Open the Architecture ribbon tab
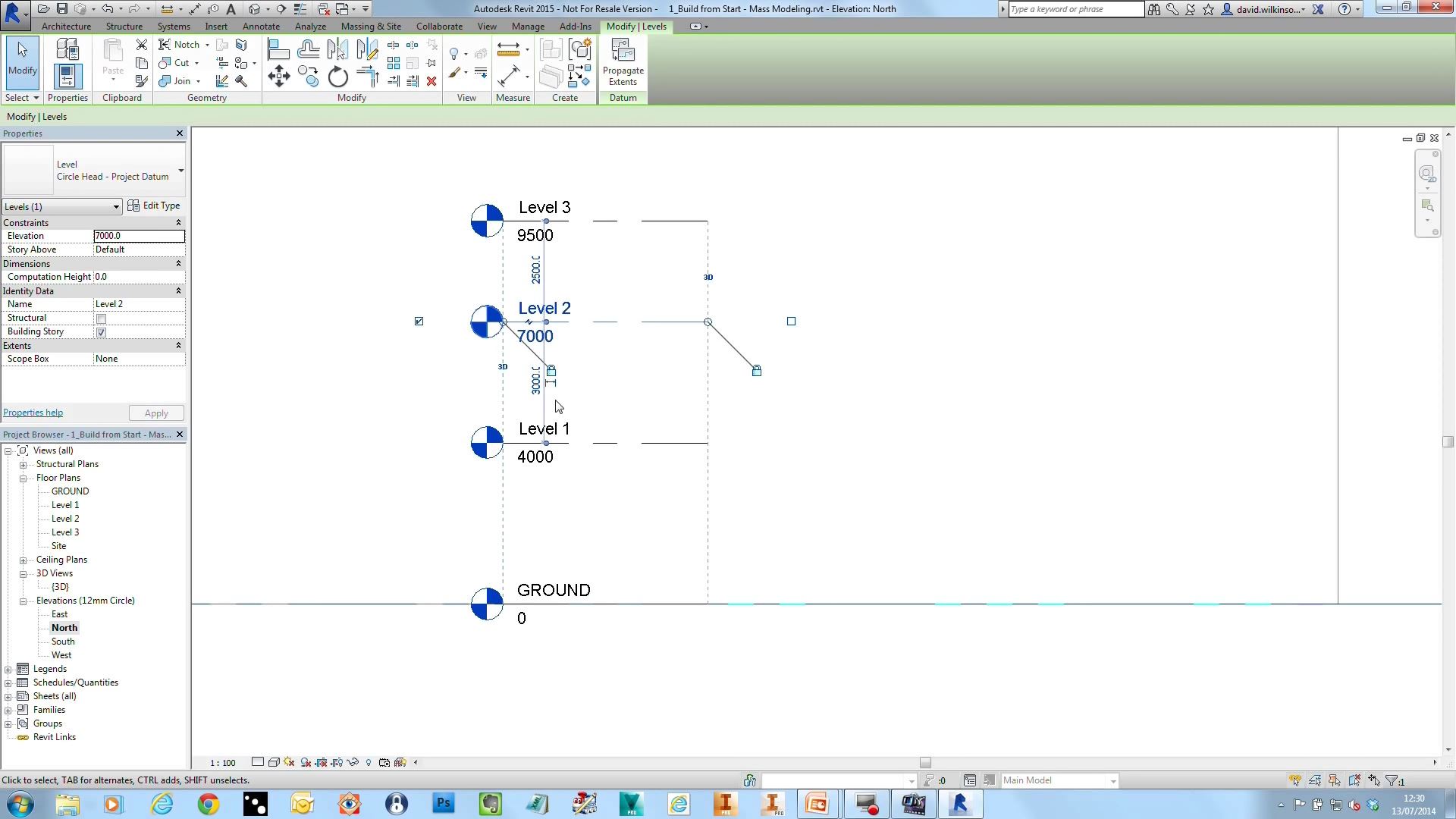Screen dimensions: 1456x819 click(x=66, y=27)
